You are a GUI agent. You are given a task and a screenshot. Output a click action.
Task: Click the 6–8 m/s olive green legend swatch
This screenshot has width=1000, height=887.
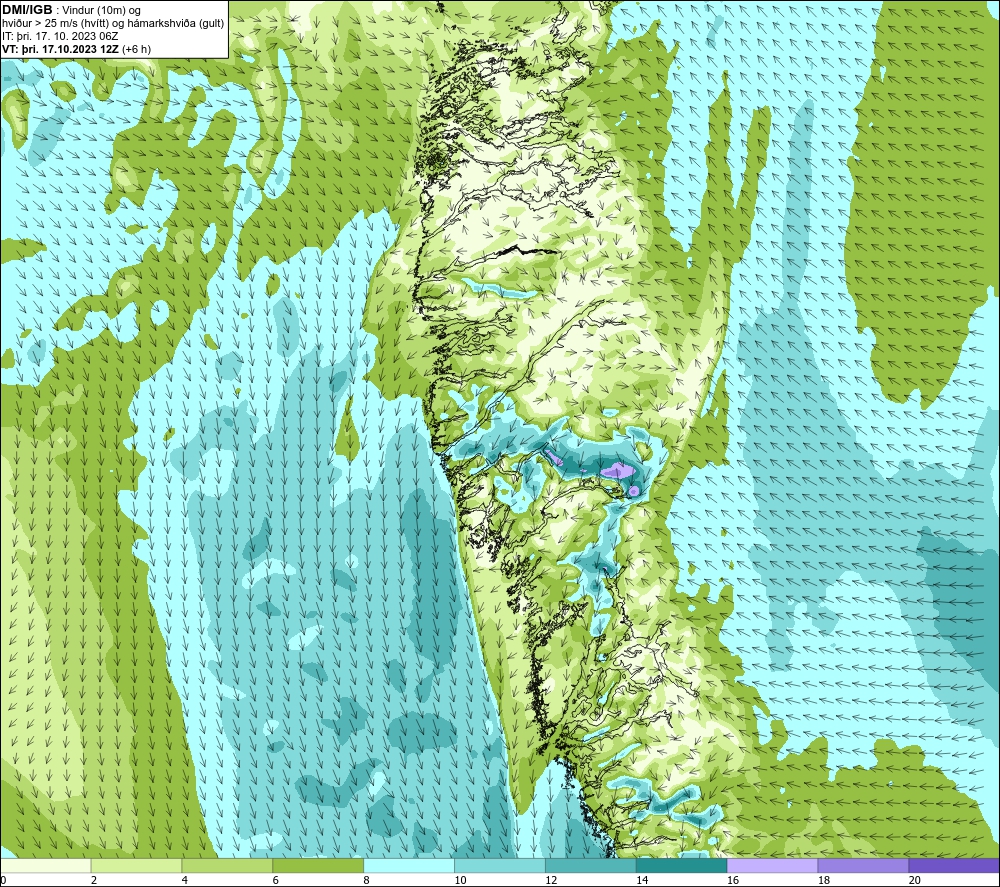click(318, 865)
